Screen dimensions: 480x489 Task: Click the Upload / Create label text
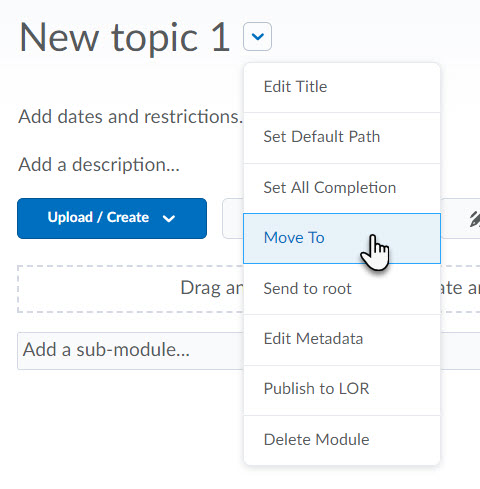[98, 218]
